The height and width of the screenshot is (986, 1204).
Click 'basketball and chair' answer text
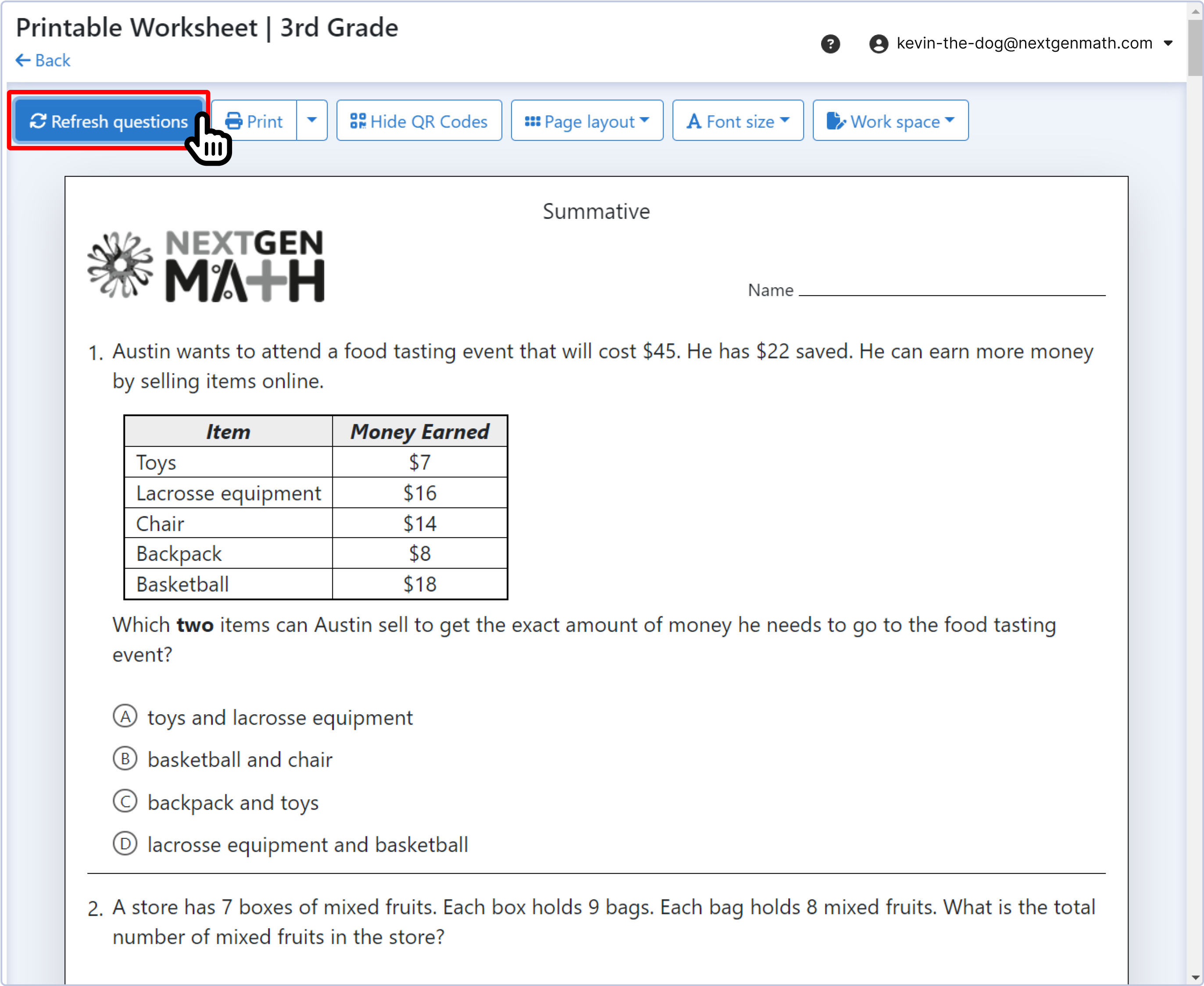[x=240, y=760]
